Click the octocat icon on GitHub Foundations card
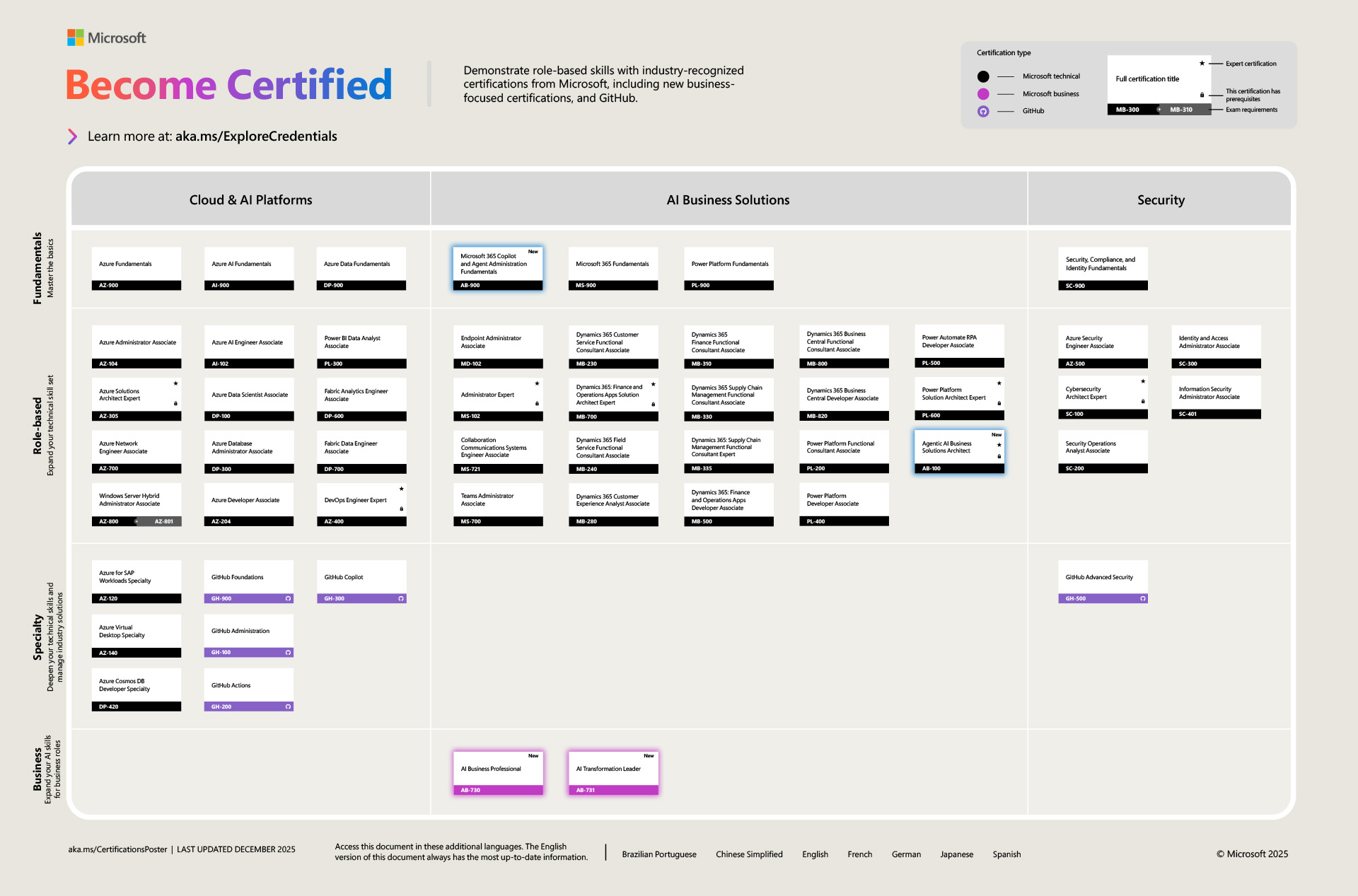 click(x=287, y=598)
